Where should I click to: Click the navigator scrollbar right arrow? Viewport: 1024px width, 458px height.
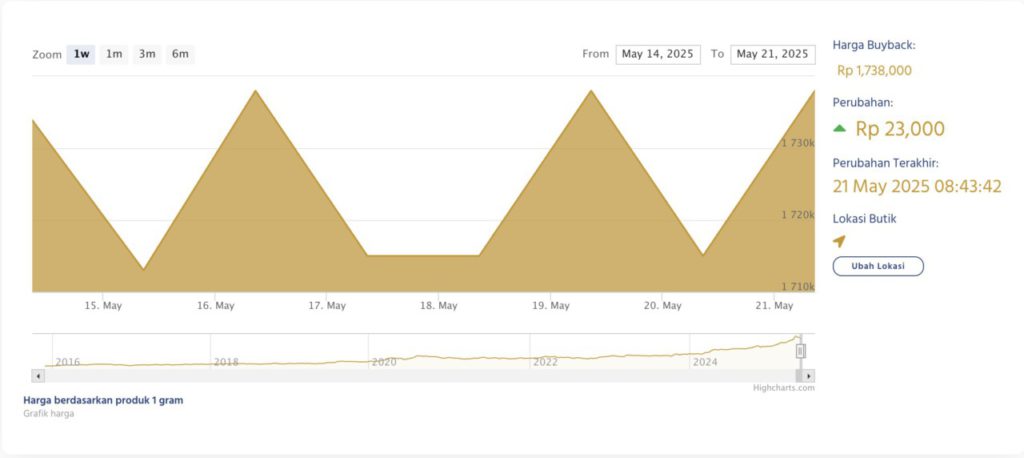coord(809,376)
